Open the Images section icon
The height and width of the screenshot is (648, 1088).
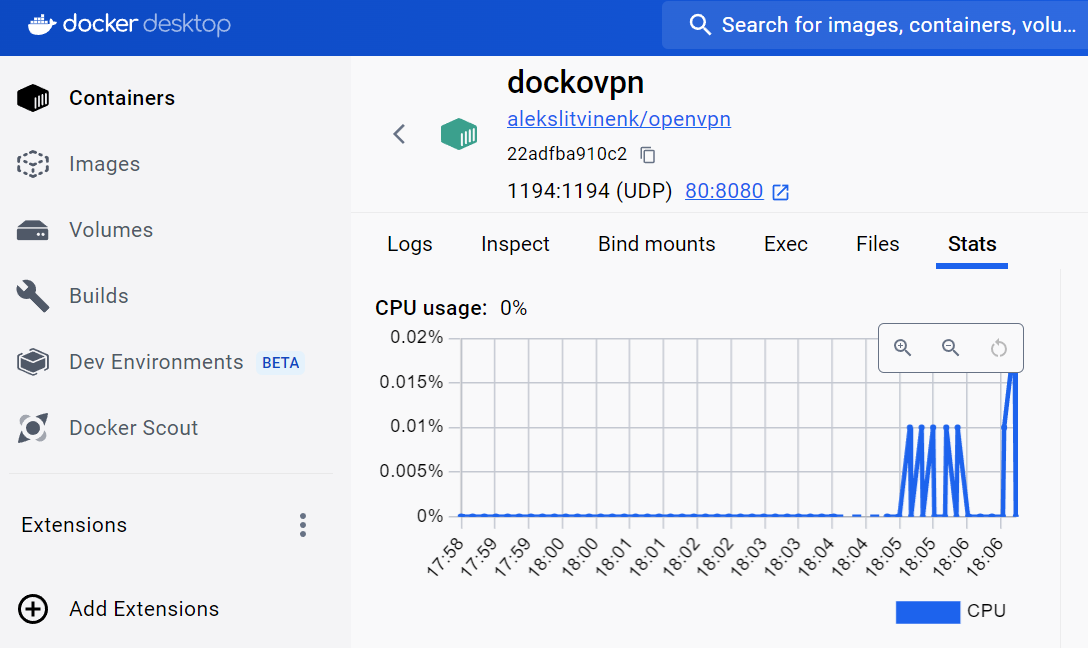(33, 164)
